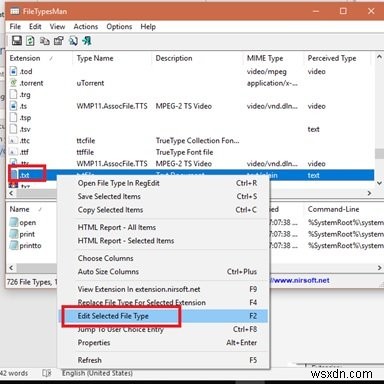This screenshot has width=384, height=384.
Task: Choose Save Selected Items
Action: pos(163,196)
